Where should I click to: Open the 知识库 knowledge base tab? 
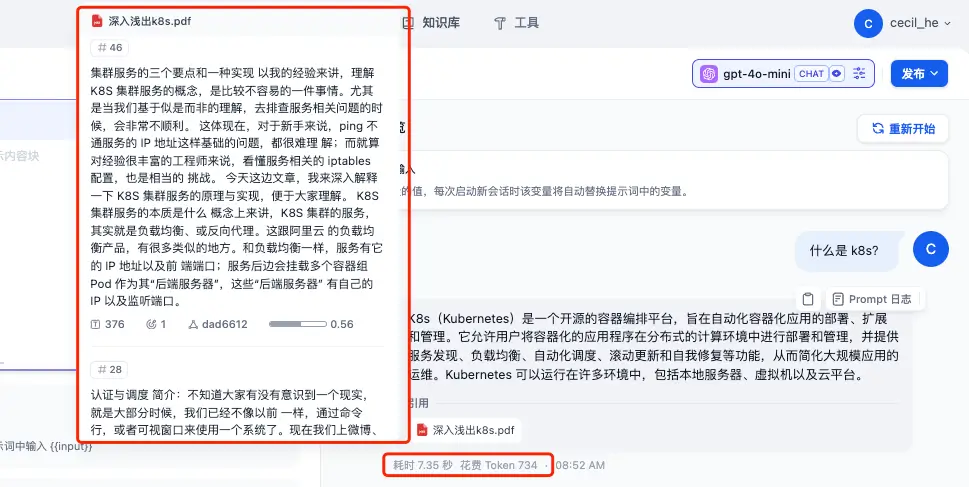pyautogui.click(x=431, y=23)
